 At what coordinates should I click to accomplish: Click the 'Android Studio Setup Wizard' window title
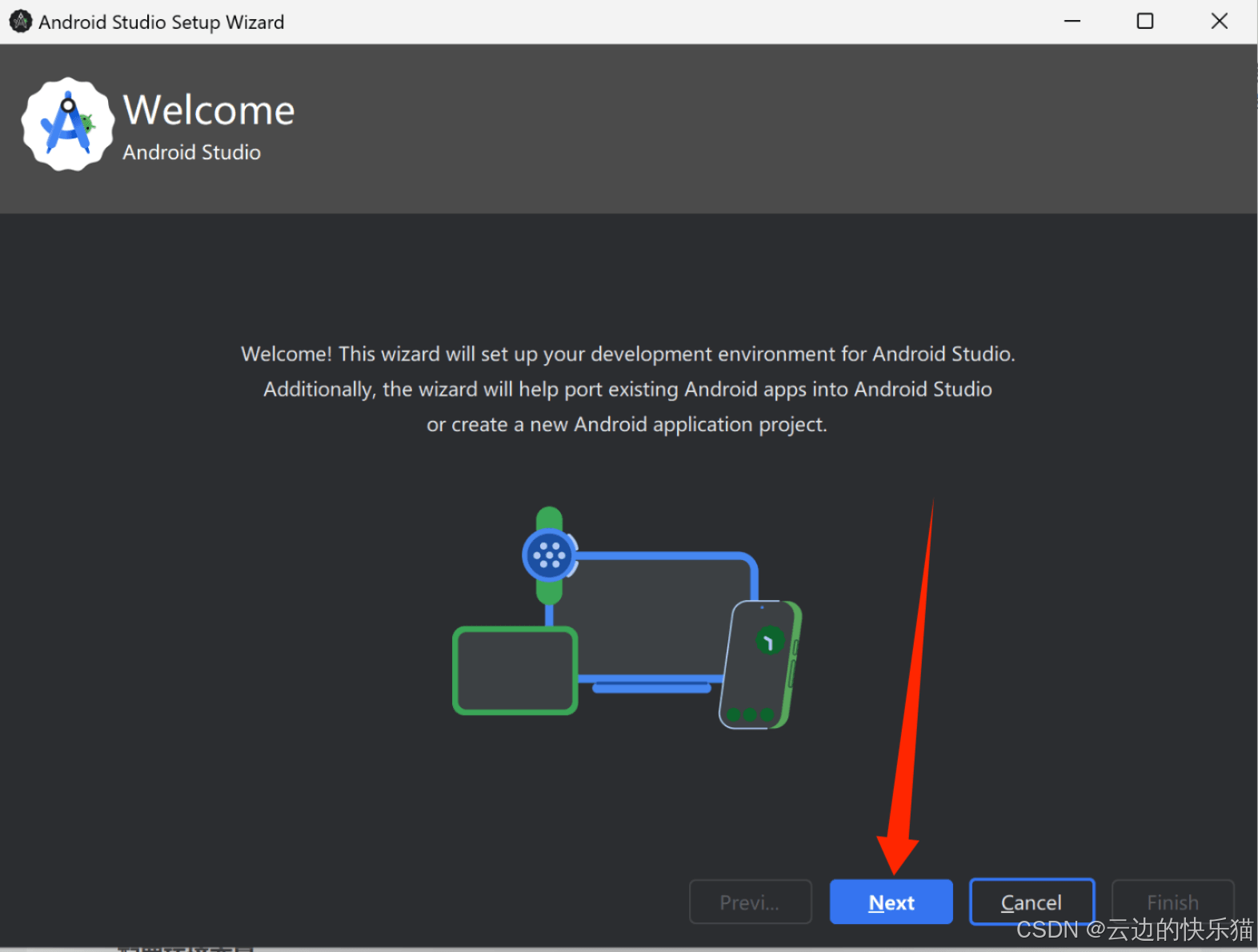pyautogui.click(x=161, y=22)
